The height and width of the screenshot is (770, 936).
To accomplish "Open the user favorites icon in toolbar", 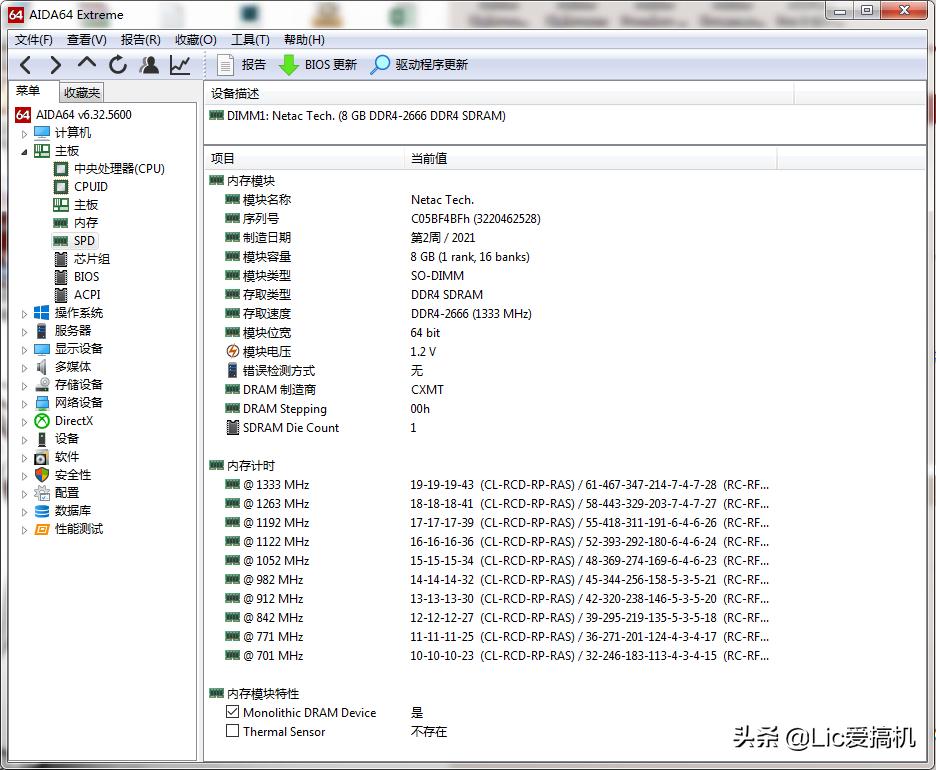I will [x=149, y=64].
